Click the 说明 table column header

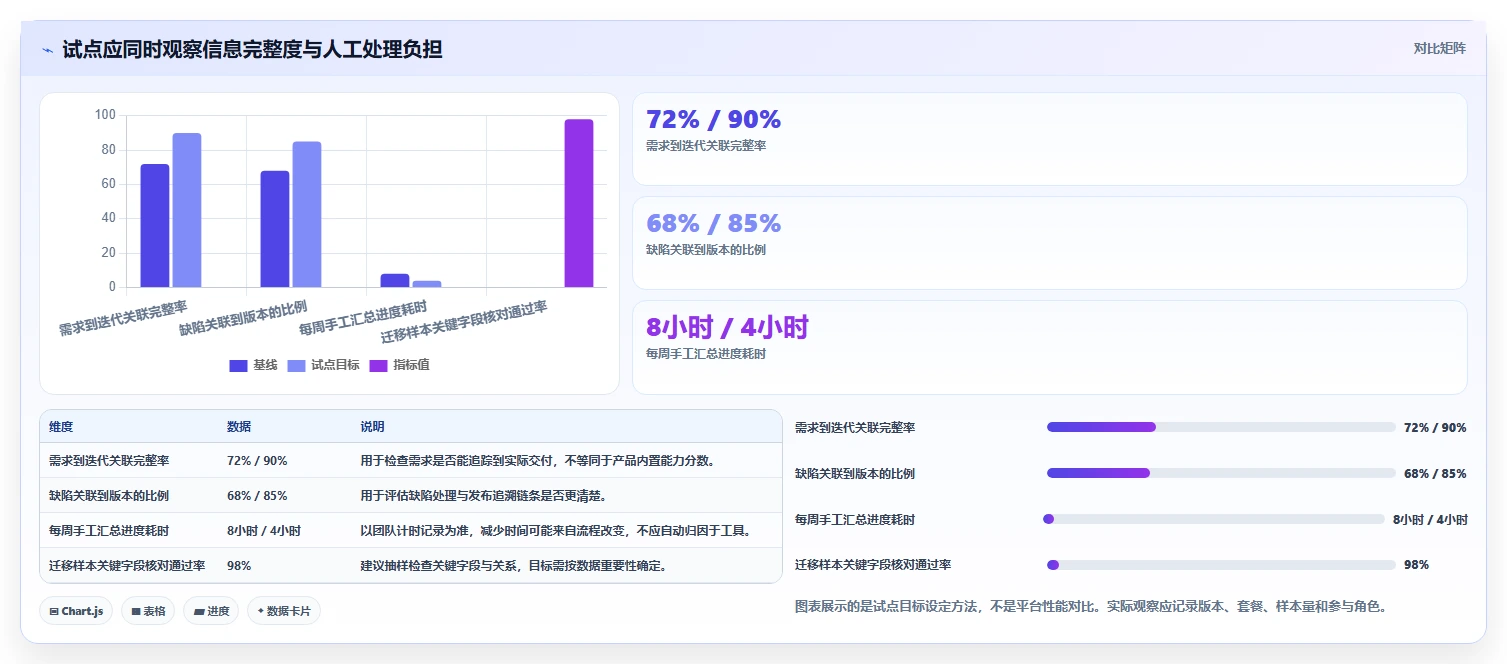coord(373,427)
